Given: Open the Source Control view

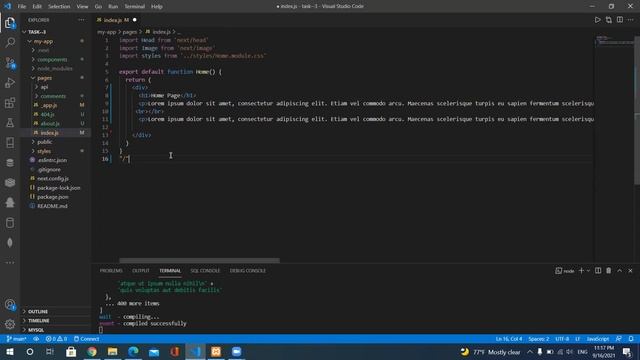Looking at the screenshot, I should pyautogui.click(x=10, y=62).
